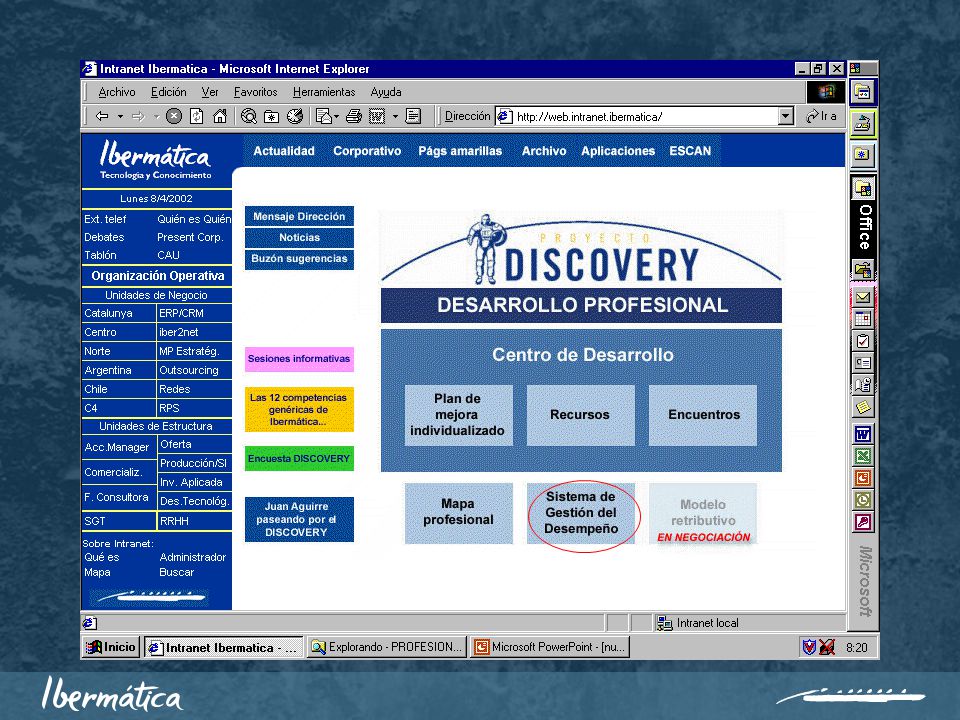Open the Encuentros box
Viewport: 960px width, 720px height.
[703, 414]
